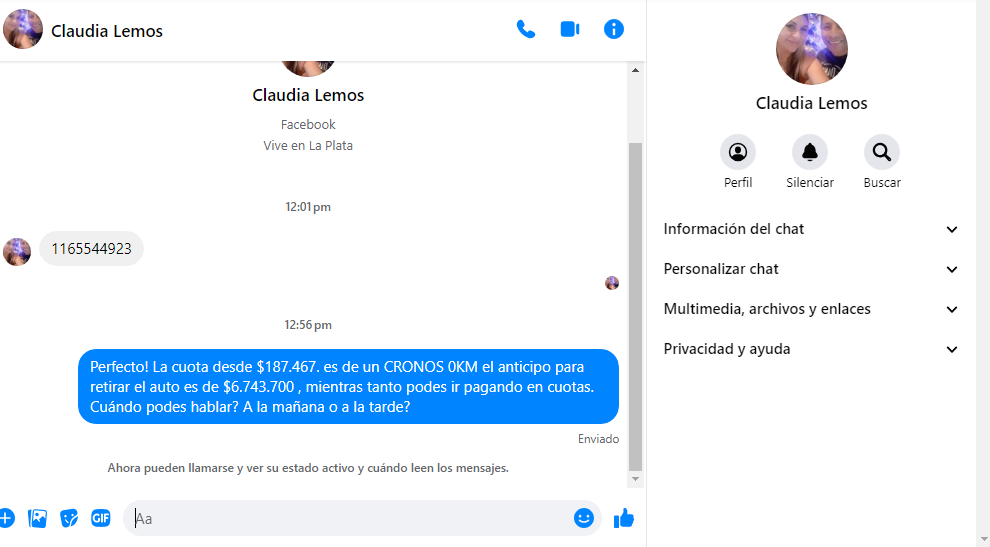The height and width of the screenshot is (547, 990).
Task: Open the GIF picker
Action: coord(100,519)
